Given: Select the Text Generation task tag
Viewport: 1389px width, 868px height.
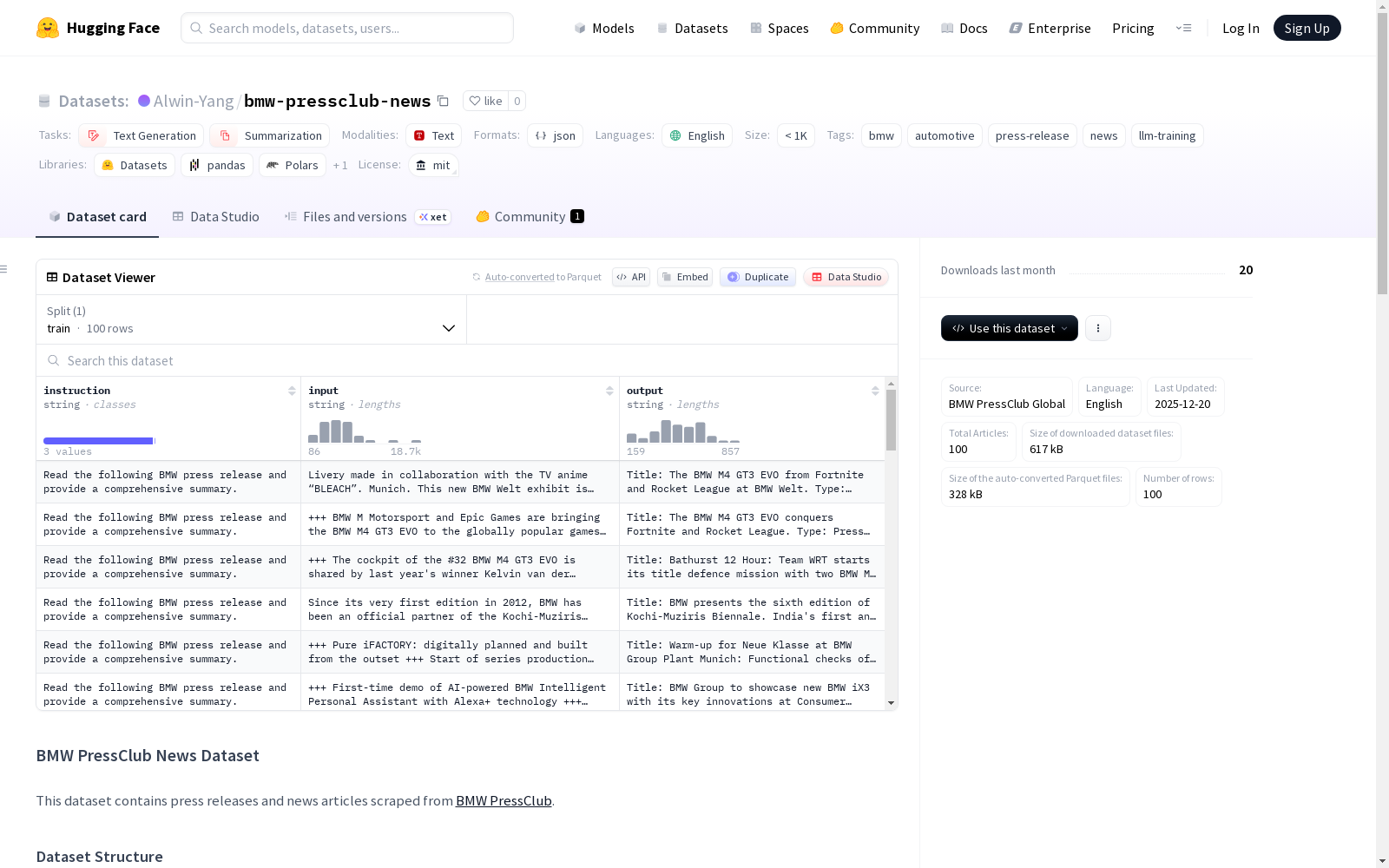Looking at the screenshot, I should [141, 135].
